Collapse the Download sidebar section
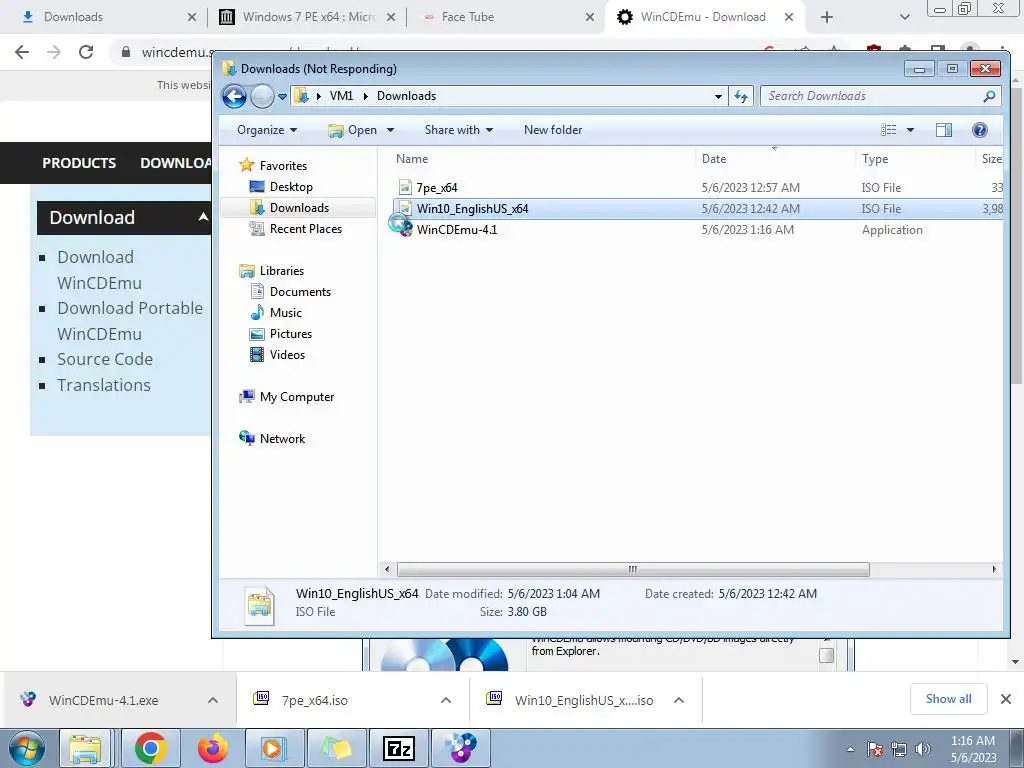Screen dimensions: 1024x768 (x=203, y=217)
